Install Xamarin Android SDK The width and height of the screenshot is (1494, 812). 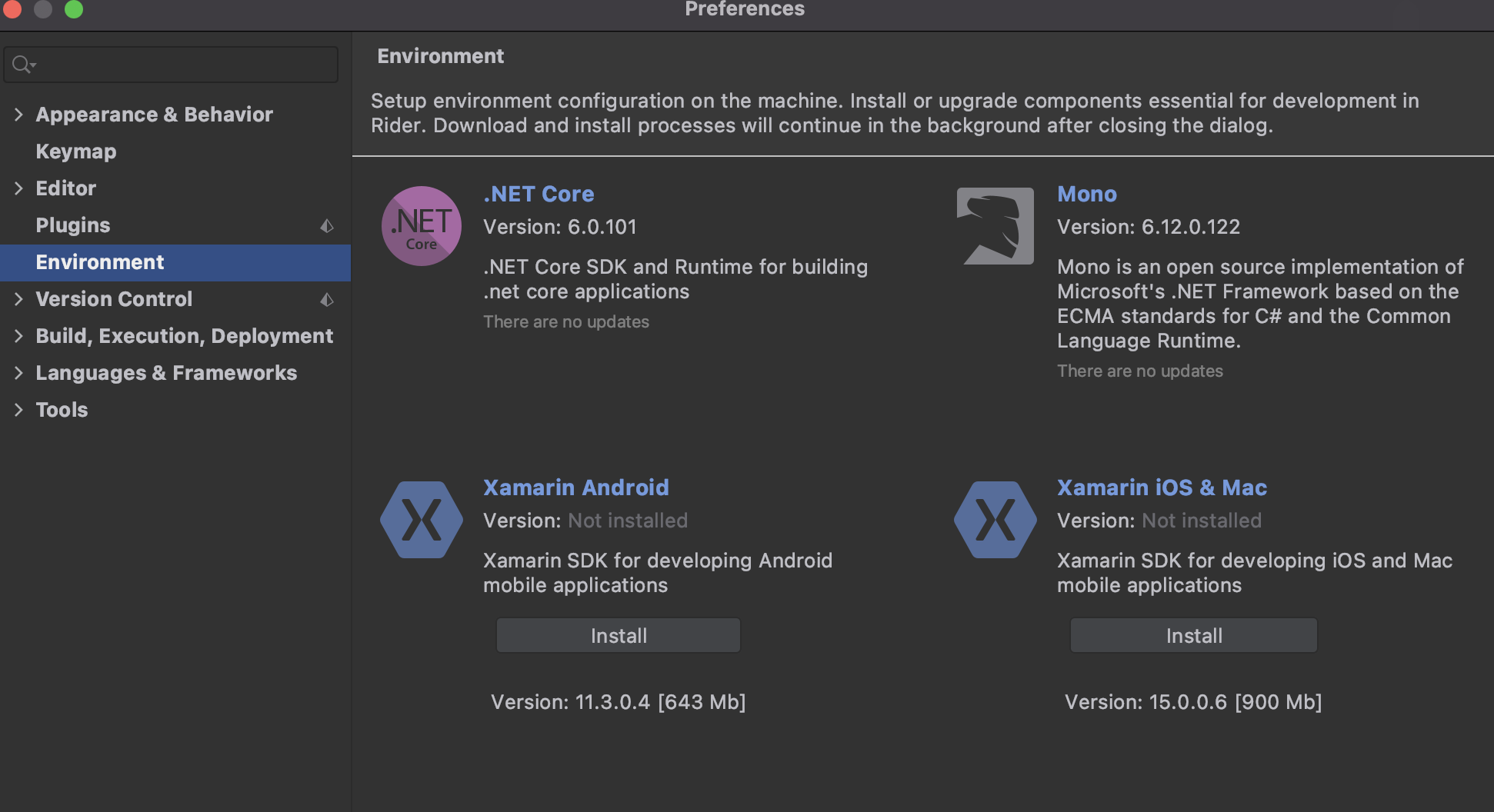[619, 636]
